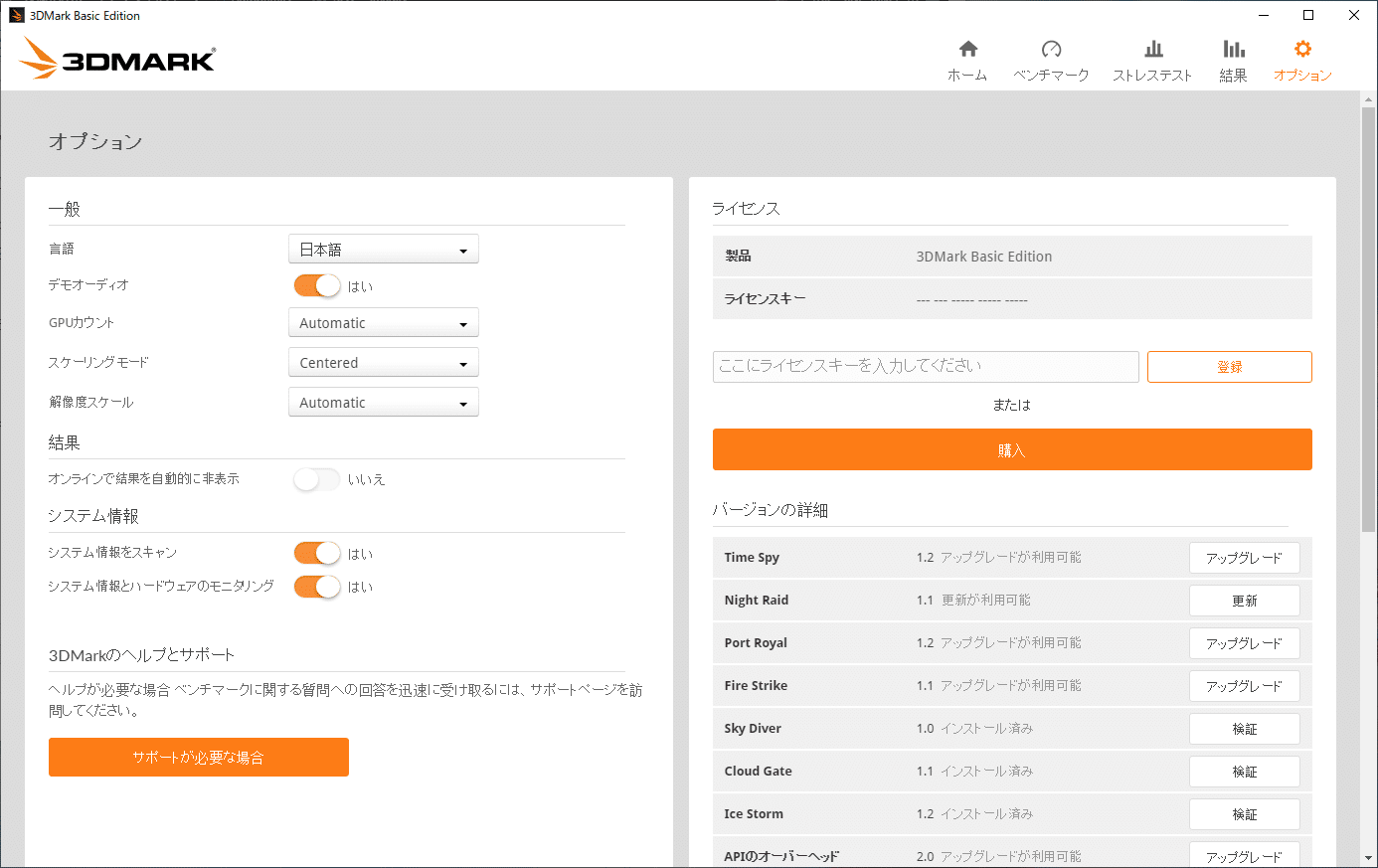This screenshot has height=868, width=1378.
Task: Click the サポートが必要な場合 support button
Action: point(199,757)
